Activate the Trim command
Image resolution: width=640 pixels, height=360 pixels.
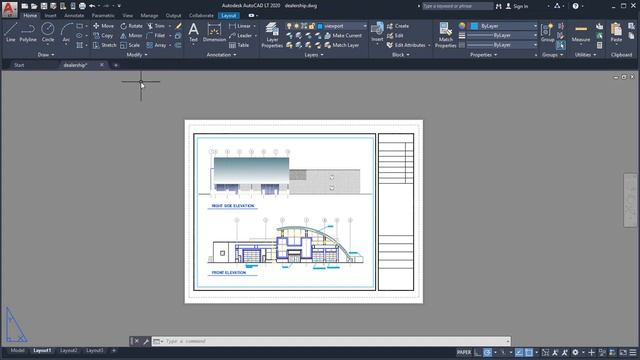pyautogui.click(x=156, y=26)
